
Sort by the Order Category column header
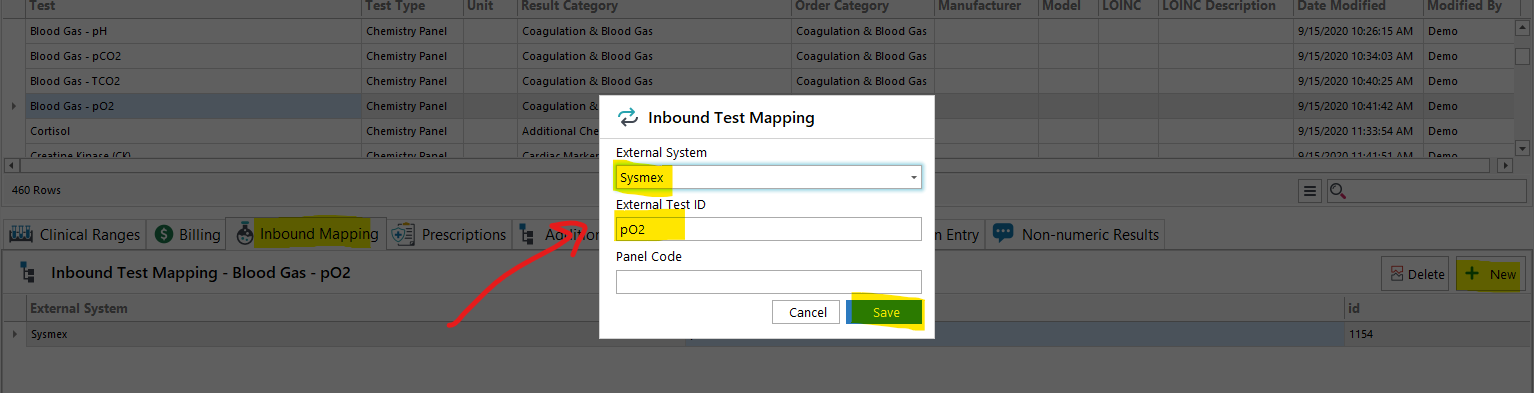pos(862,6)
